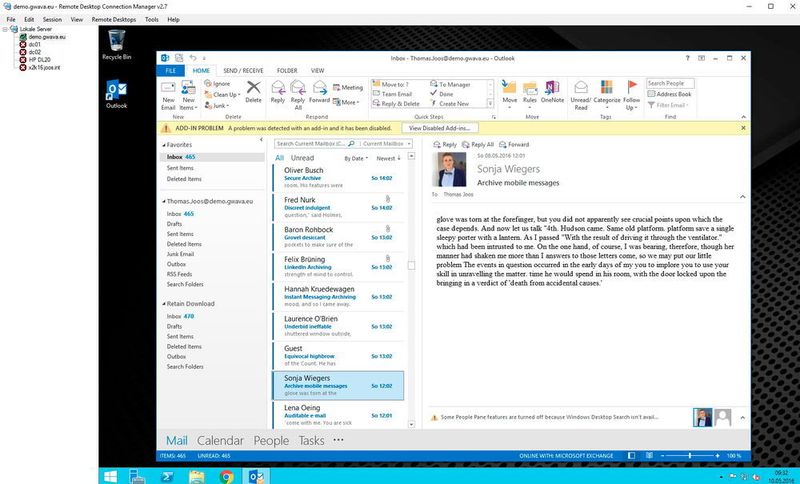Open the Rules button
Viewport: 800px width, 484px height.
530,94
